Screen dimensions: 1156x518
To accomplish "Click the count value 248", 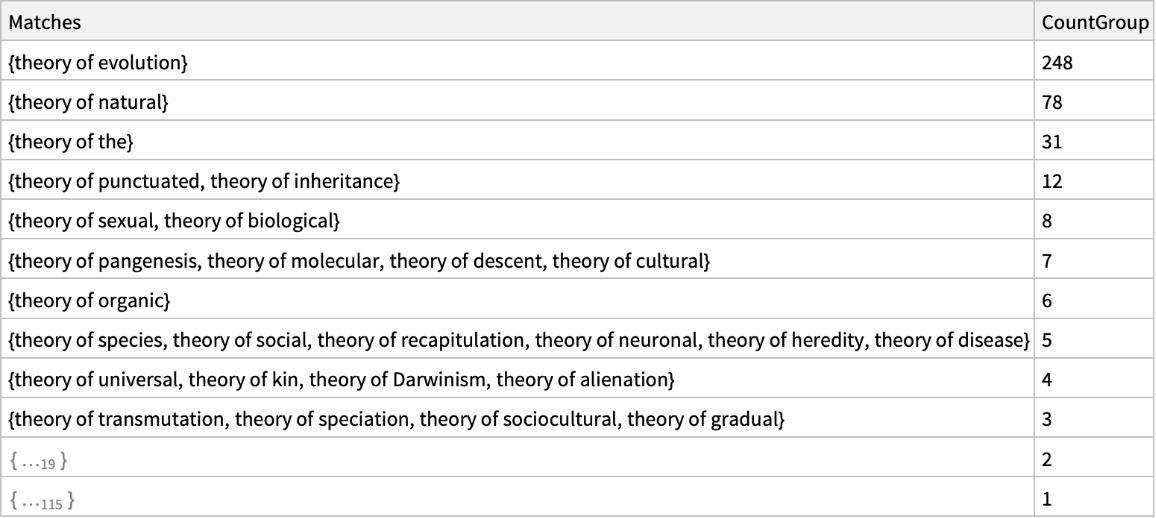I will click(1057, 63).
